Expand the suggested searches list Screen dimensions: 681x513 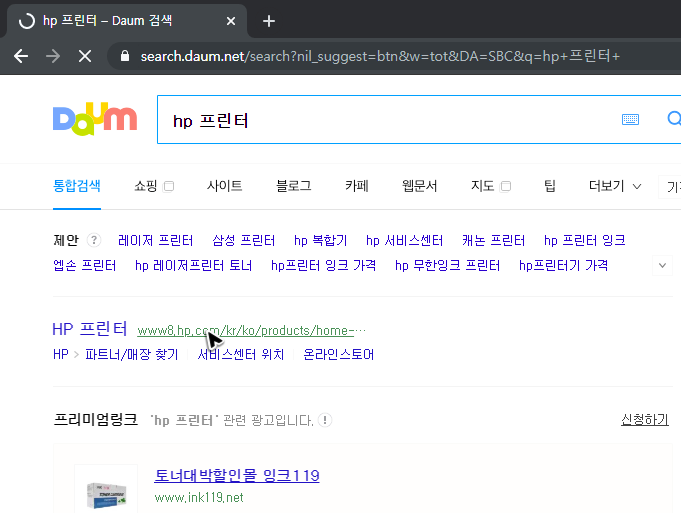click(x=662, y=265)
